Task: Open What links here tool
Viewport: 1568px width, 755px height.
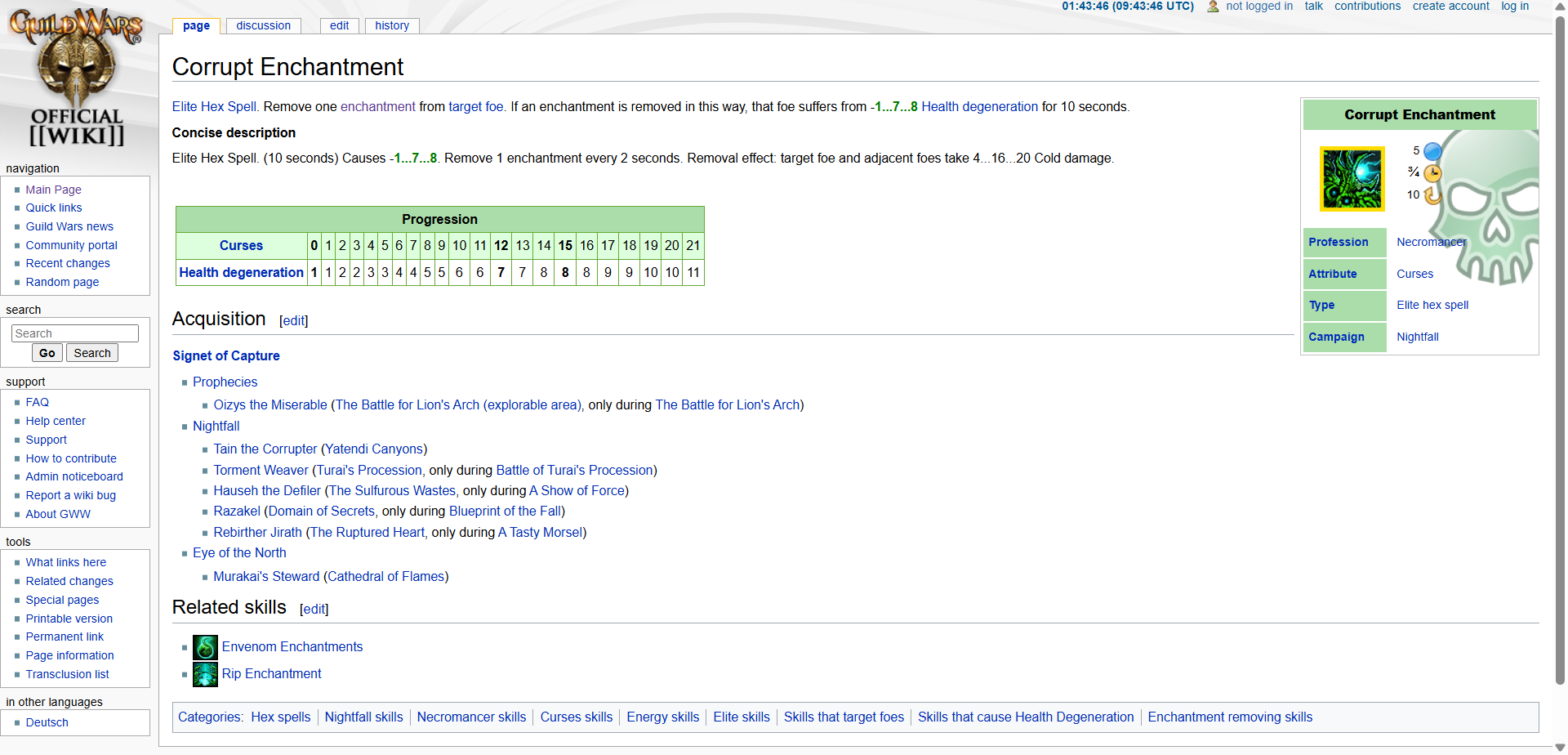Action: pyautogui.click(x=66, y=562)
